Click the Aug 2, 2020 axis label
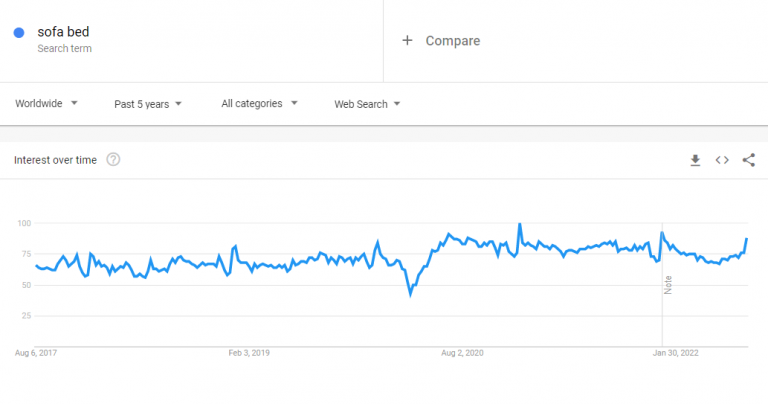This screenshot has width=768, height=404. [x=462, y=352]
